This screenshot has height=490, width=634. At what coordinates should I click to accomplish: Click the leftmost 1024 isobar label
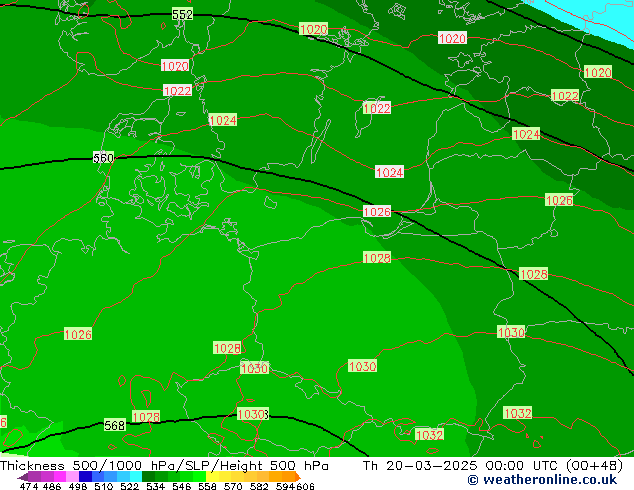[222, 120]
